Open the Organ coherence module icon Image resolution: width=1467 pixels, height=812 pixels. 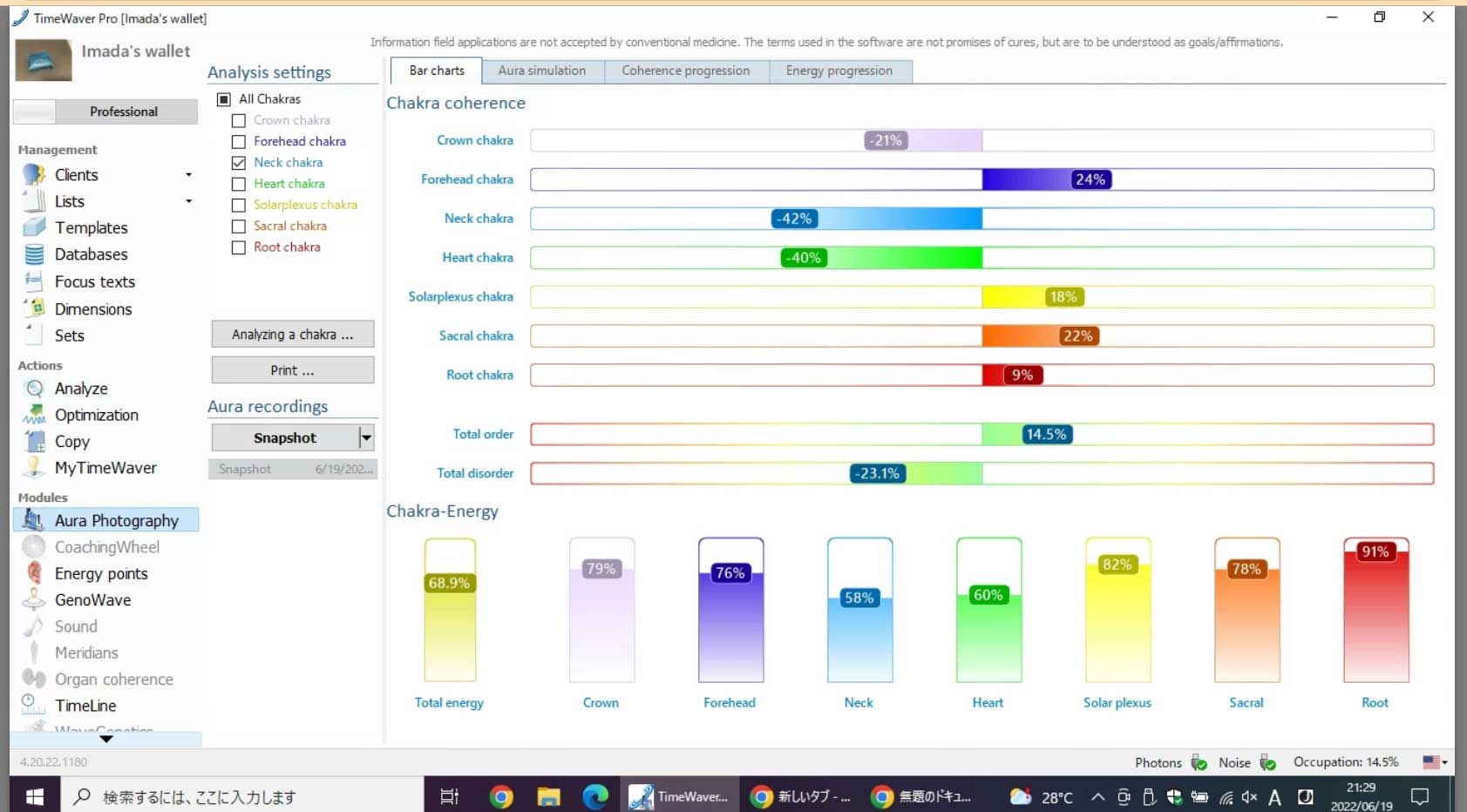point(34,679)
